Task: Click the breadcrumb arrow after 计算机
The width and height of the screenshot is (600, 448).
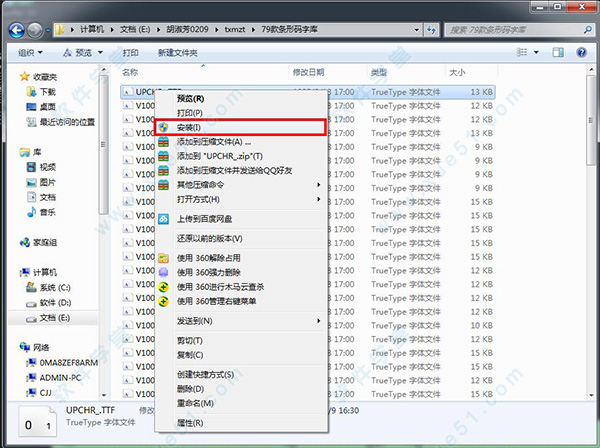Action: [x=112, y=29]
